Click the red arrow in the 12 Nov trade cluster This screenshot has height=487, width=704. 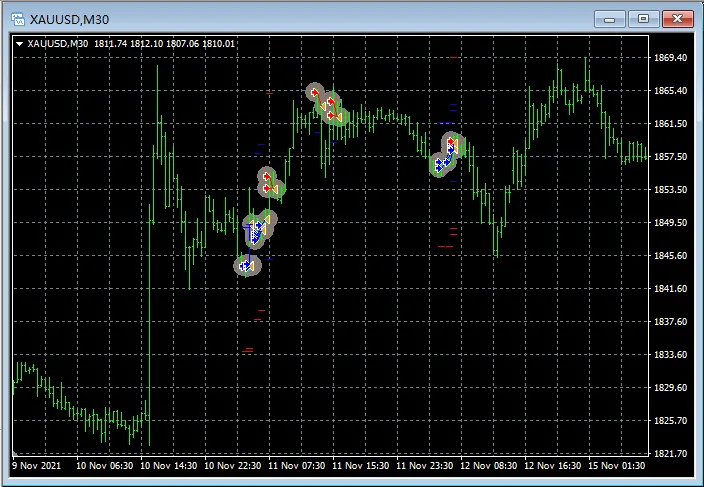[x=452, y=144]
